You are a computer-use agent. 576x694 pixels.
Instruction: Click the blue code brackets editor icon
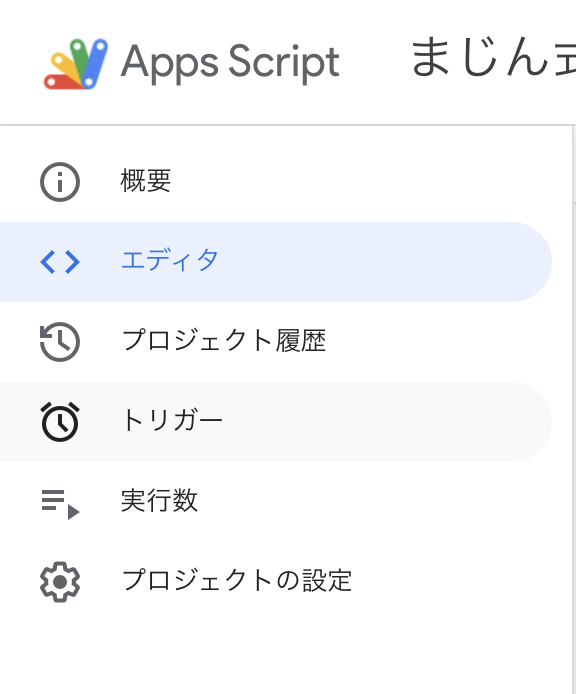point(60,262)
